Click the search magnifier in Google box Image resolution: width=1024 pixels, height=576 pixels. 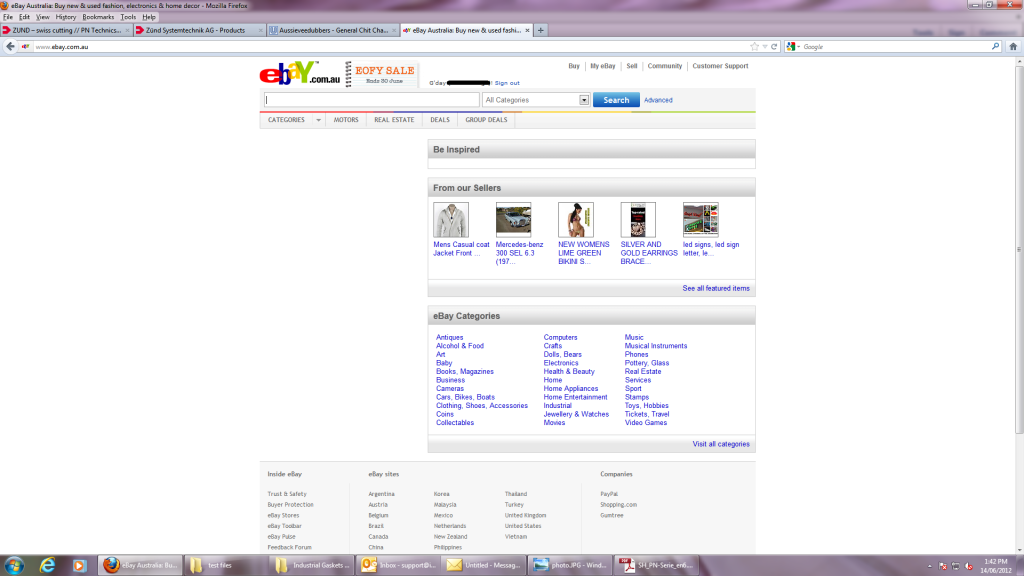pyautogui.click(x=995, y=46)
